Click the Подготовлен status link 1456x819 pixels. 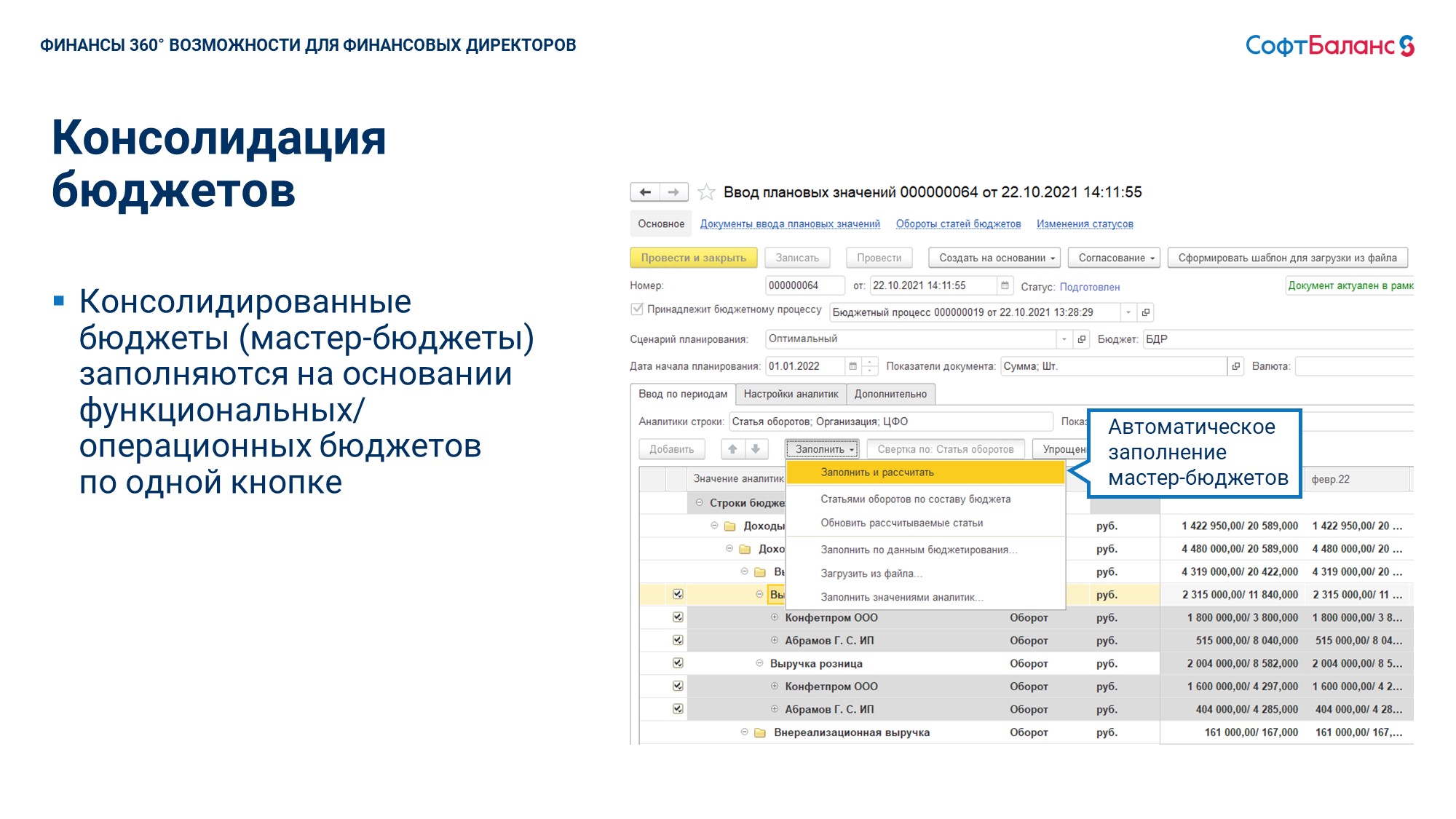point(1090,287)
